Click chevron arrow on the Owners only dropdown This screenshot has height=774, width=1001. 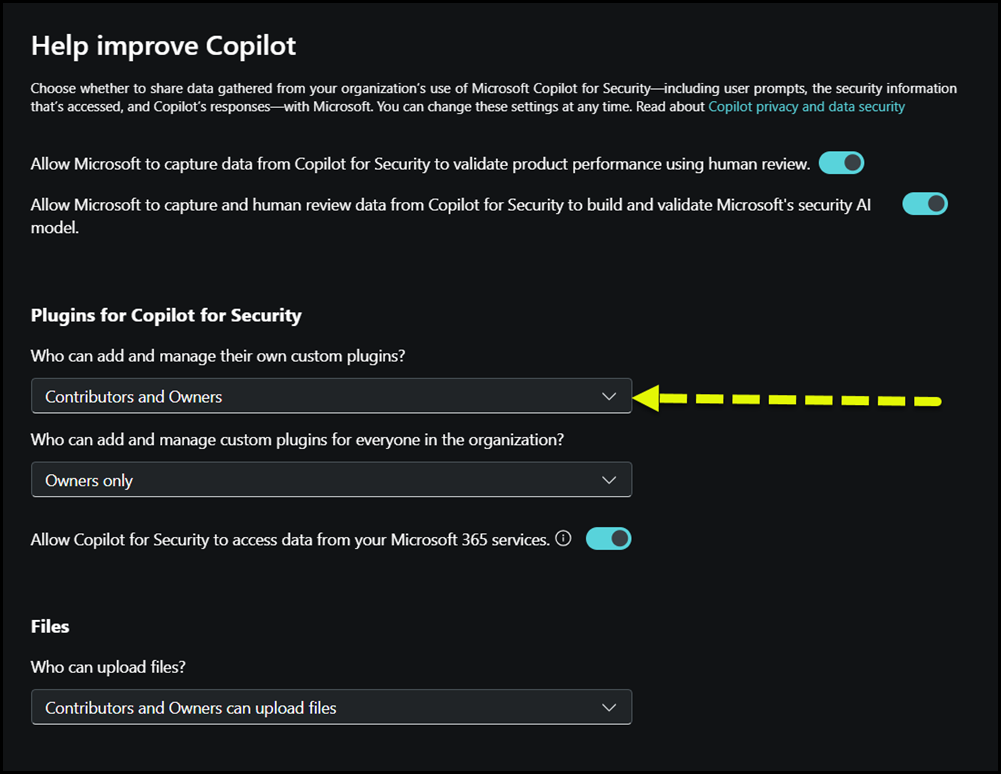coord(609,480)
